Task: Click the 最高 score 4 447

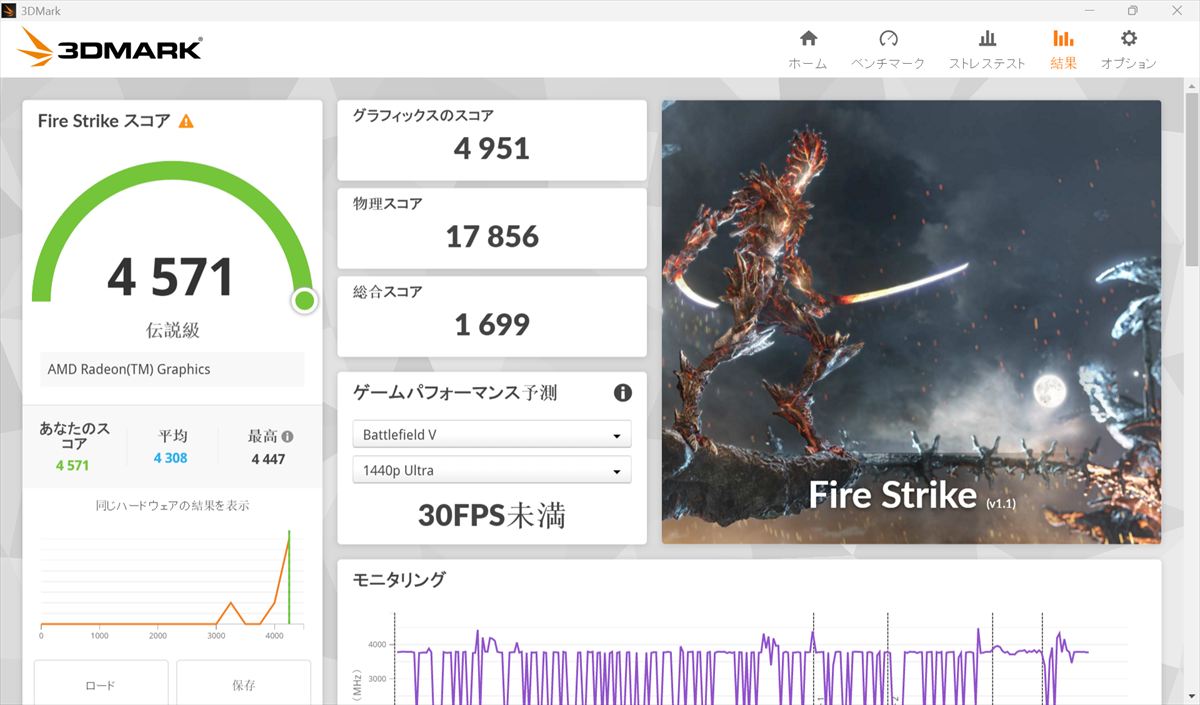Action: coord(268,459)
